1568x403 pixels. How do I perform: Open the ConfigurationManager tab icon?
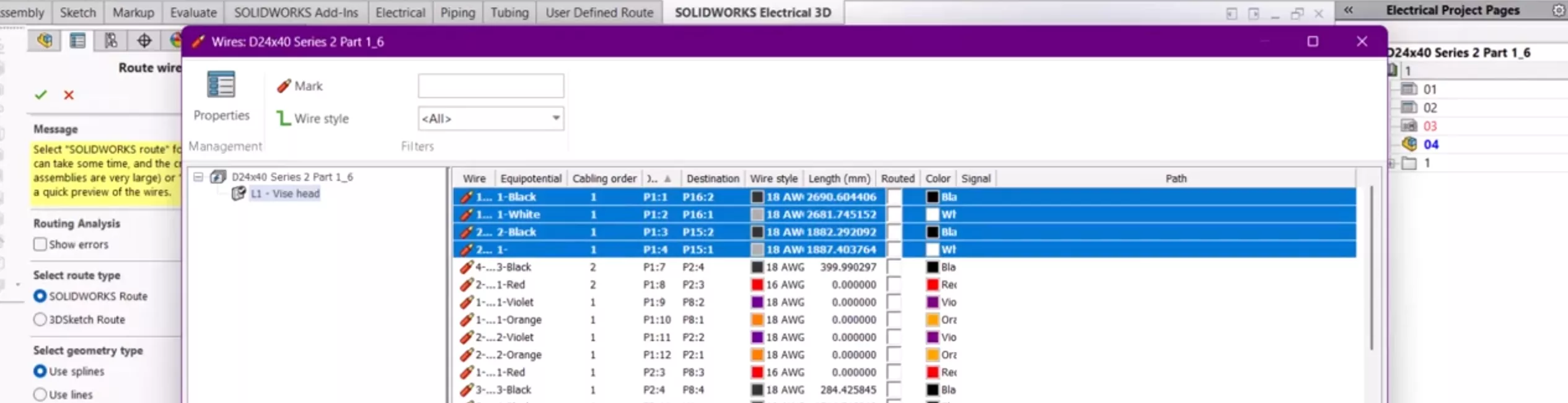[x=111, y=41]
